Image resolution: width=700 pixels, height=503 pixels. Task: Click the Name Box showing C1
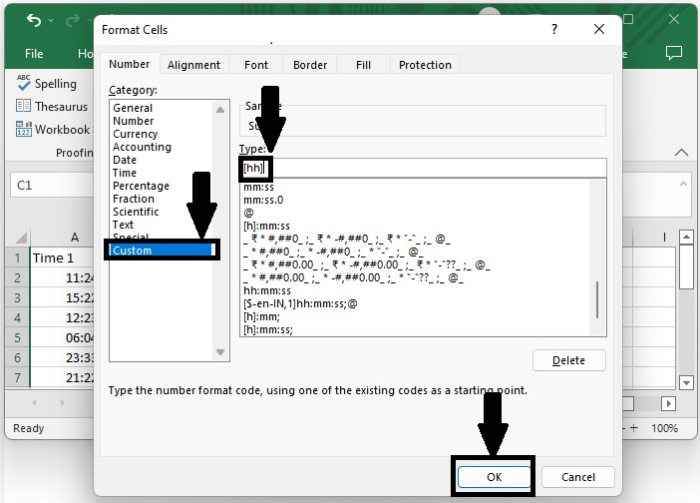[x=52, y=185]
